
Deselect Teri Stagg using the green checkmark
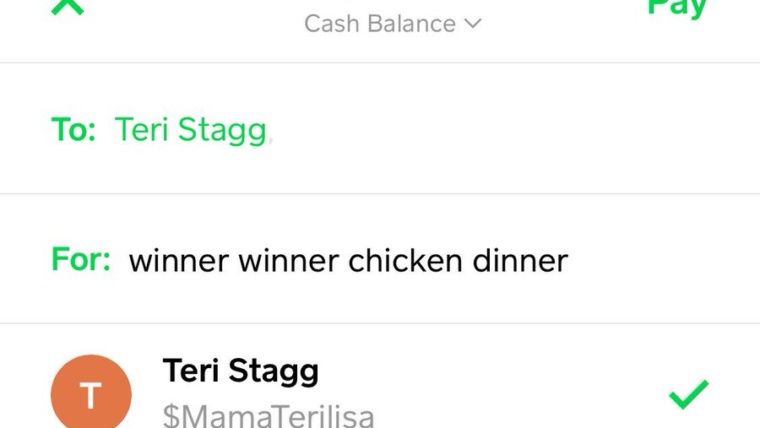688,394
